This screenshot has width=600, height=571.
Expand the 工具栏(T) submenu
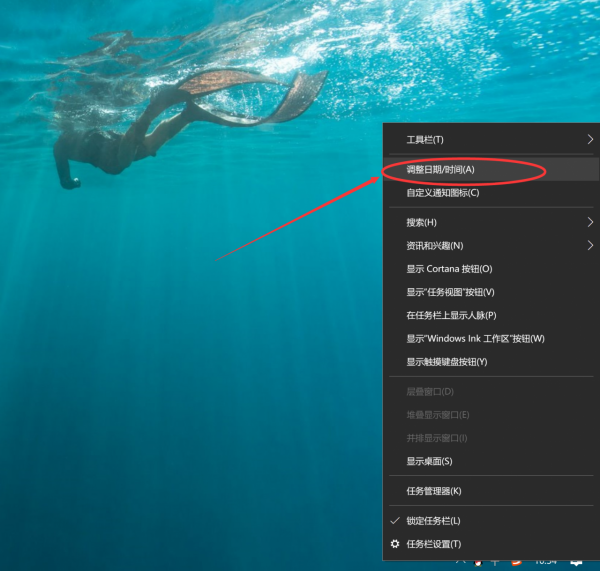tap(491, 140)
